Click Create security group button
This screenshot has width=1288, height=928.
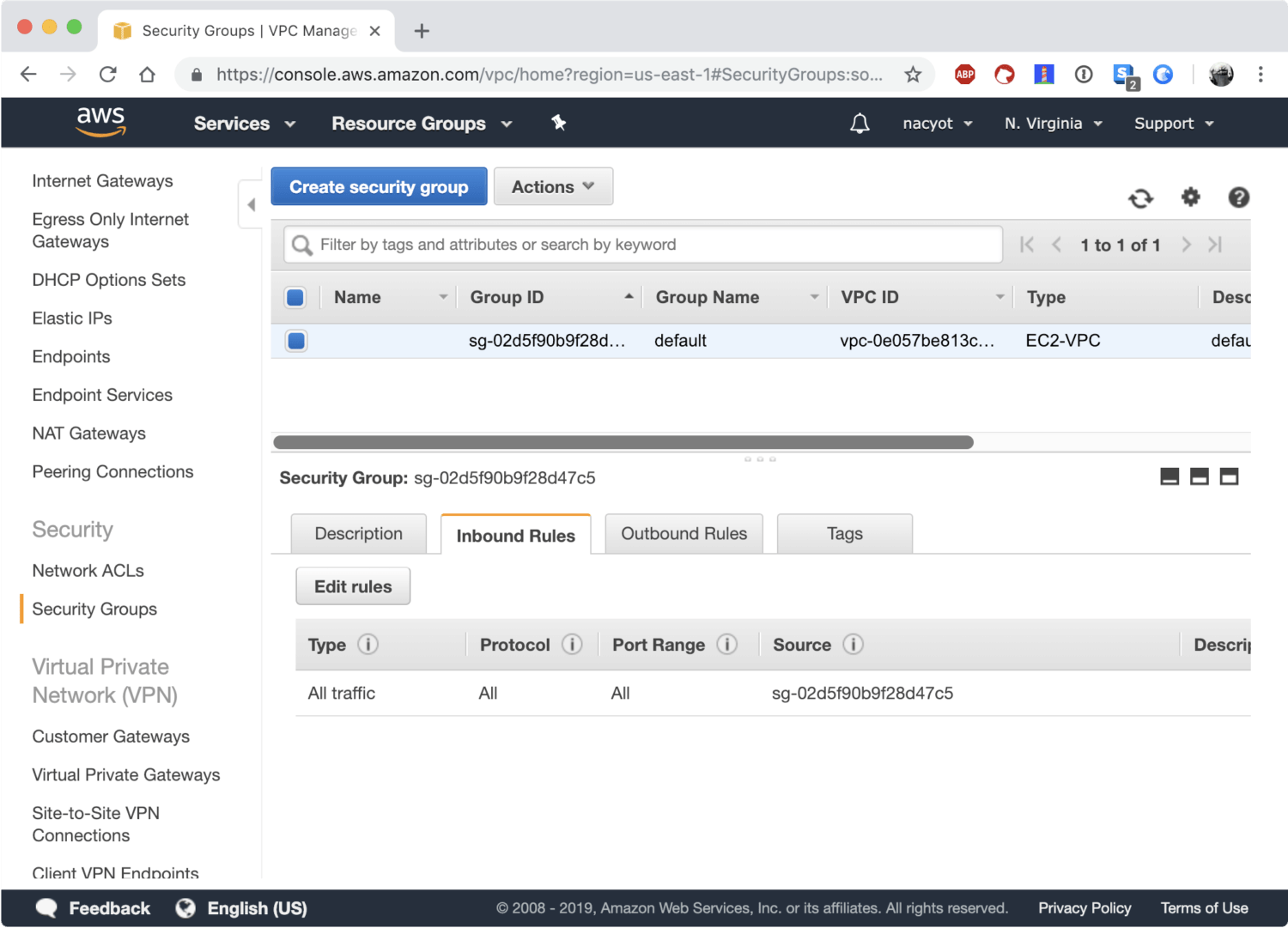tap(379, 186)
